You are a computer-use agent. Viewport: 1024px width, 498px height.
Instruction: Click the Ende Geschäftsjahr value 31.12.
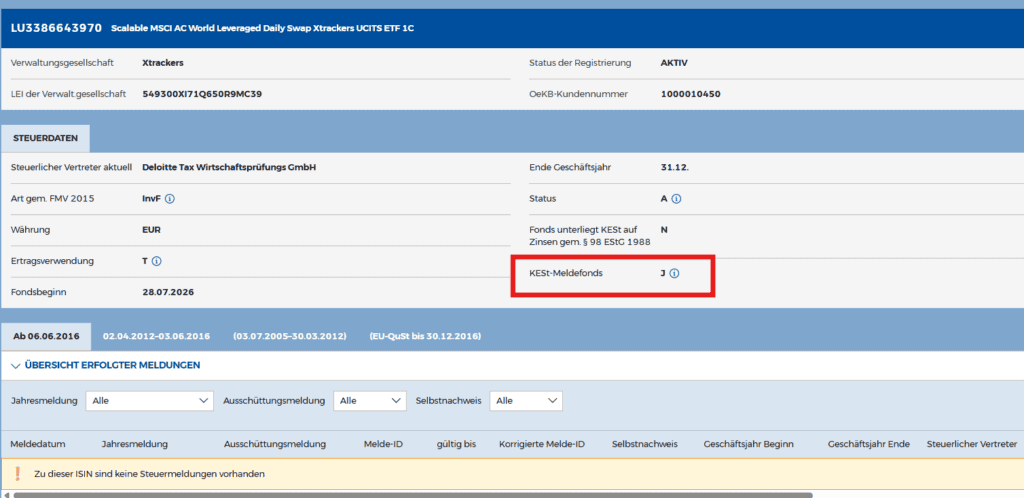tap(675, 167)
